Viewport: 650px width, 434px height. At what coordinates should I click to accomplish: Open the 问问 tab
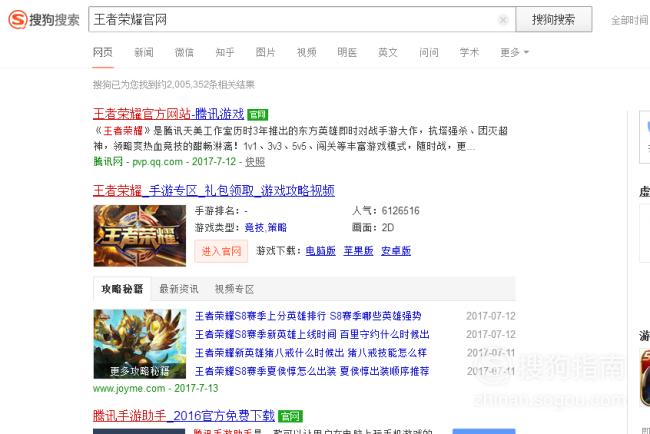(429, 52)
